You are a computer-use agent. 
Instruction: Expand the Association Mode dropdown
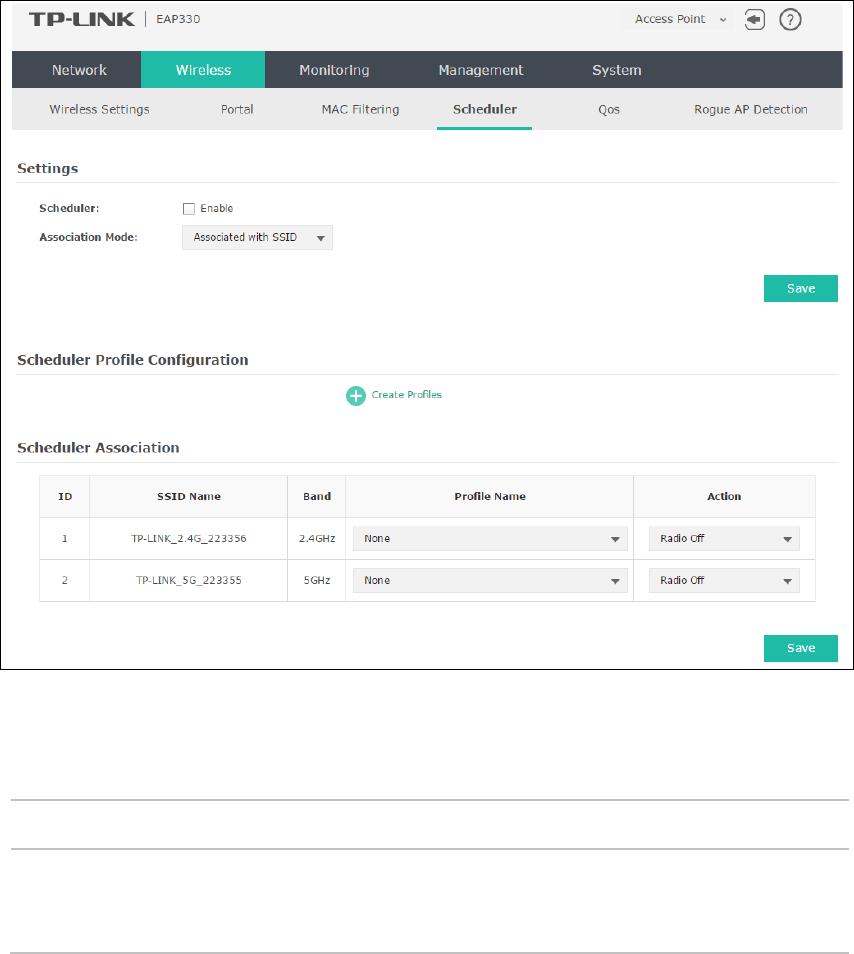pyautogui.click(x=257, y=237)
